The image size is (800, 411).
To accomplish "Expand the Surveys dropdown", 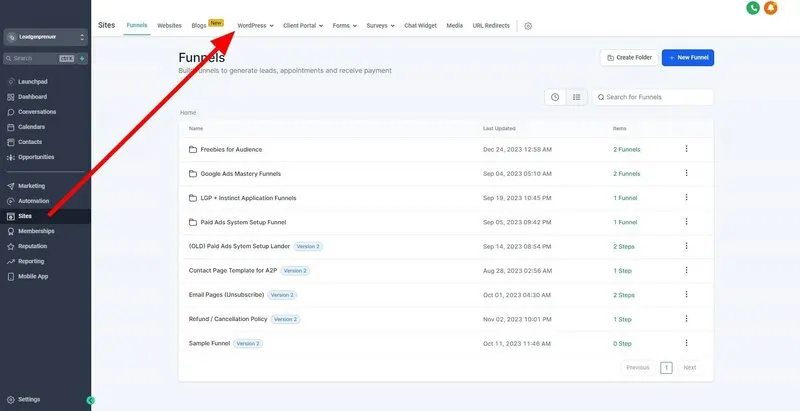I will (x=381, y=25).
